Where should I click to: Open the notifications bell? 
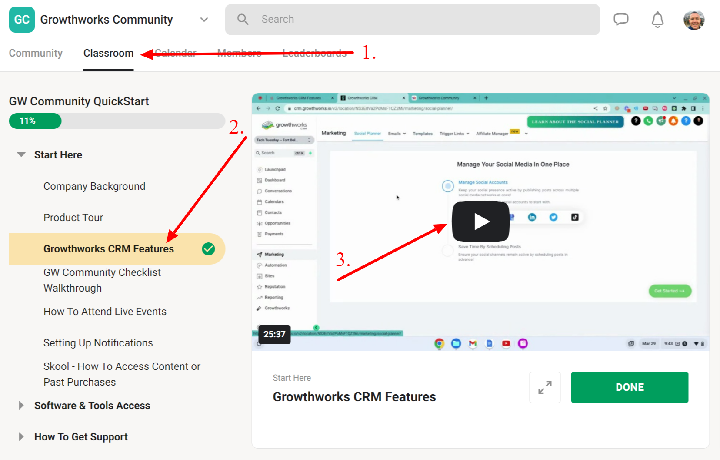coord(658,20)
